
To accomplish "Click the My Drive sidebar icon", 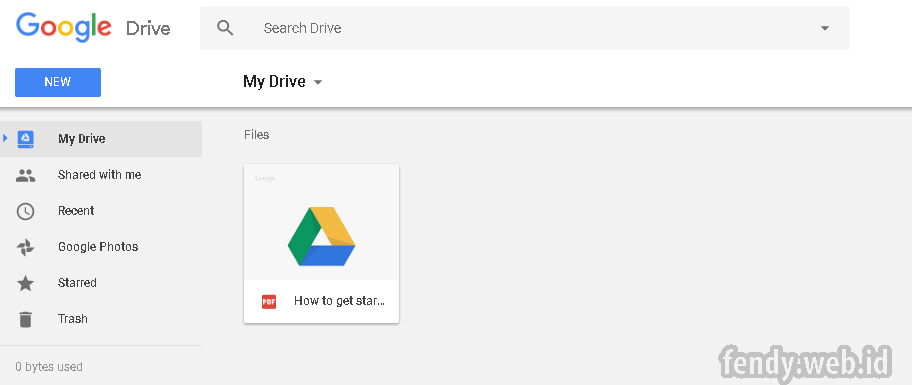I will point(26,139).
